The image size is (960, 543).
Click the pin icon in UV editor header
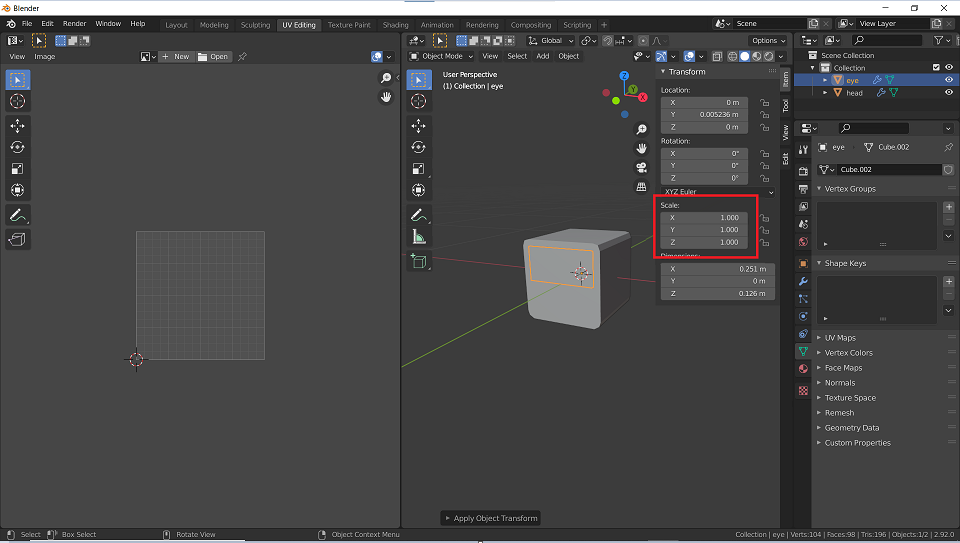point(242,56)
